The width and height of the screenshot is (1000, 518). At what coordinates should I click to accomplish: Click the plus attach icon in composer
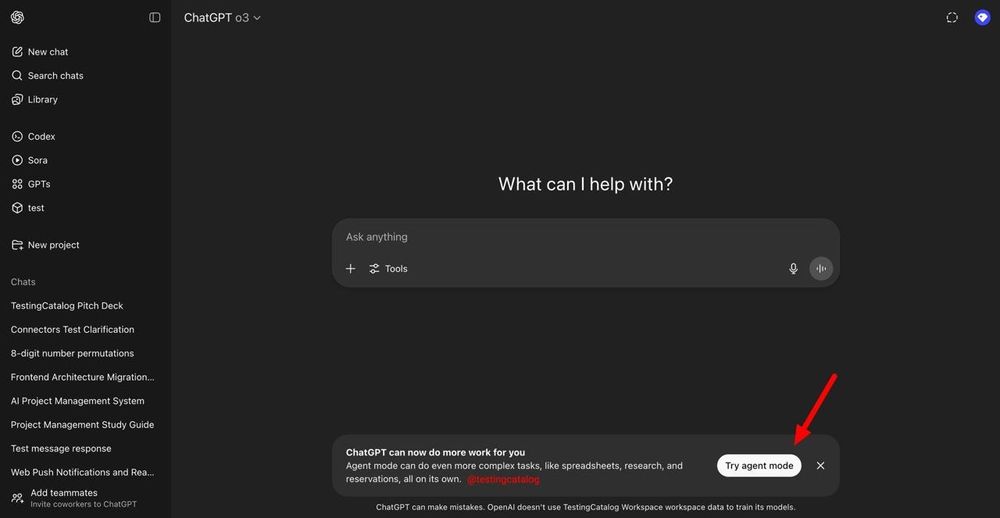point(350,269)
